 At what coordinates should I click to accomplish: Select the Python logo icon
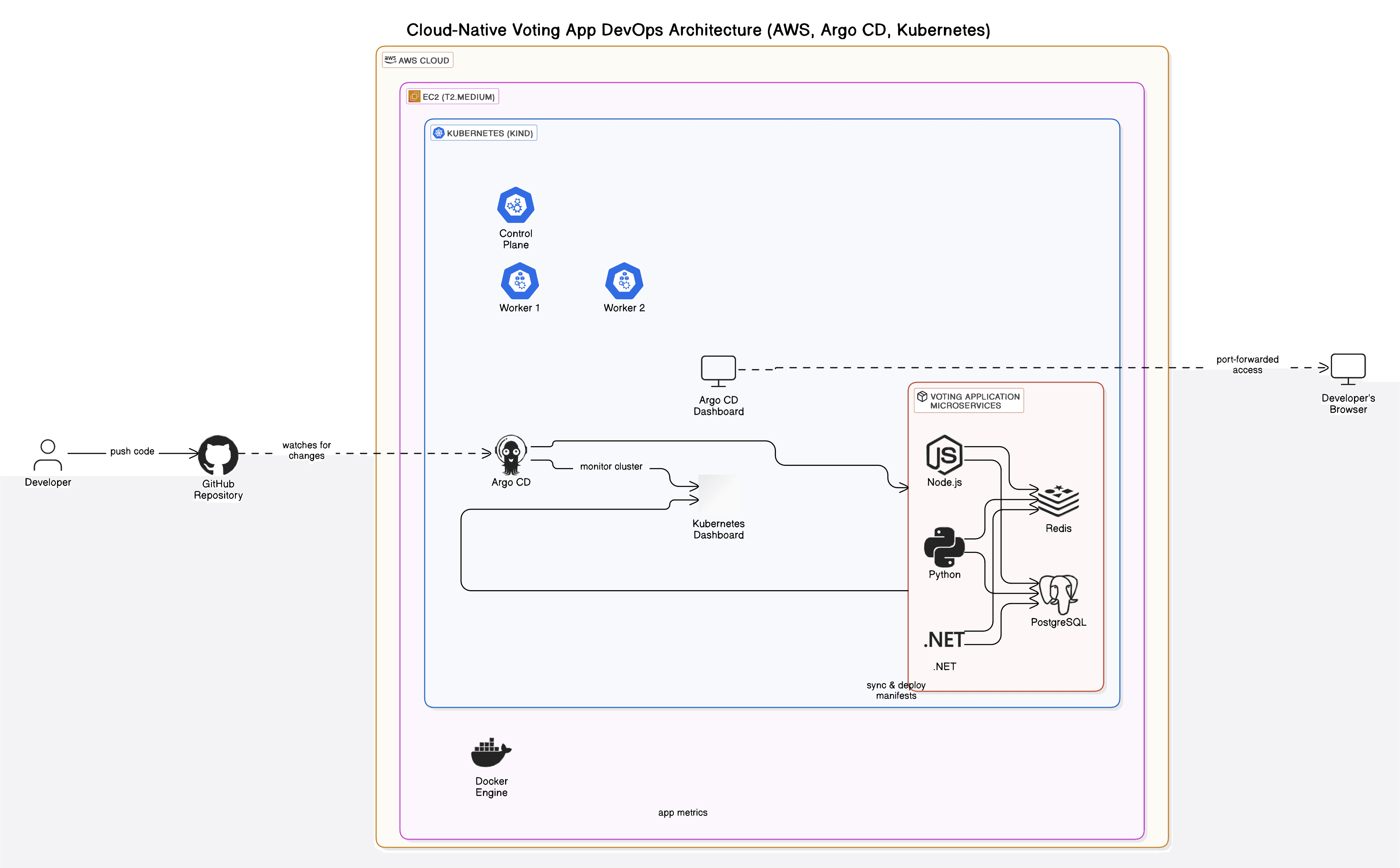(x=944, y=547)
